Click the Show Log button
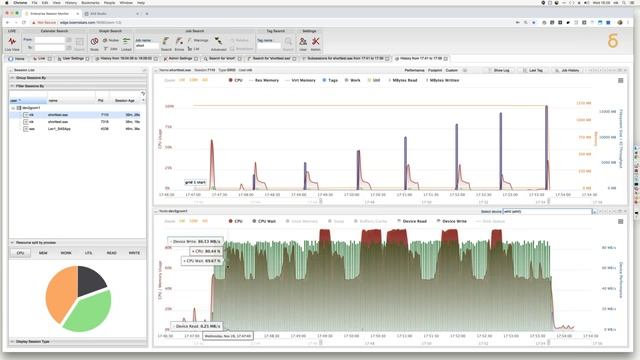The image size is (640, 360). (498, 70)
